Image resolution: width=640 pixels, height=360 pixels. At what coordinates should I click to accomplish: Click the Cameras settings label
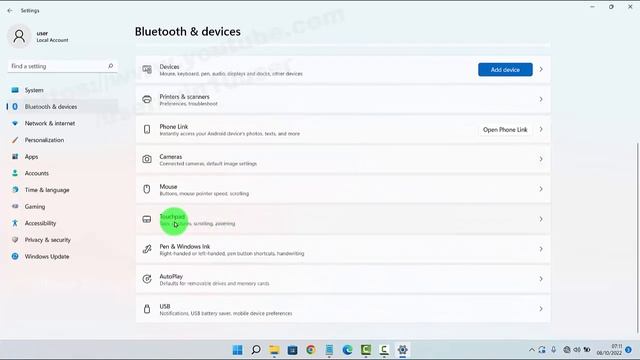[x=171, y=157]
